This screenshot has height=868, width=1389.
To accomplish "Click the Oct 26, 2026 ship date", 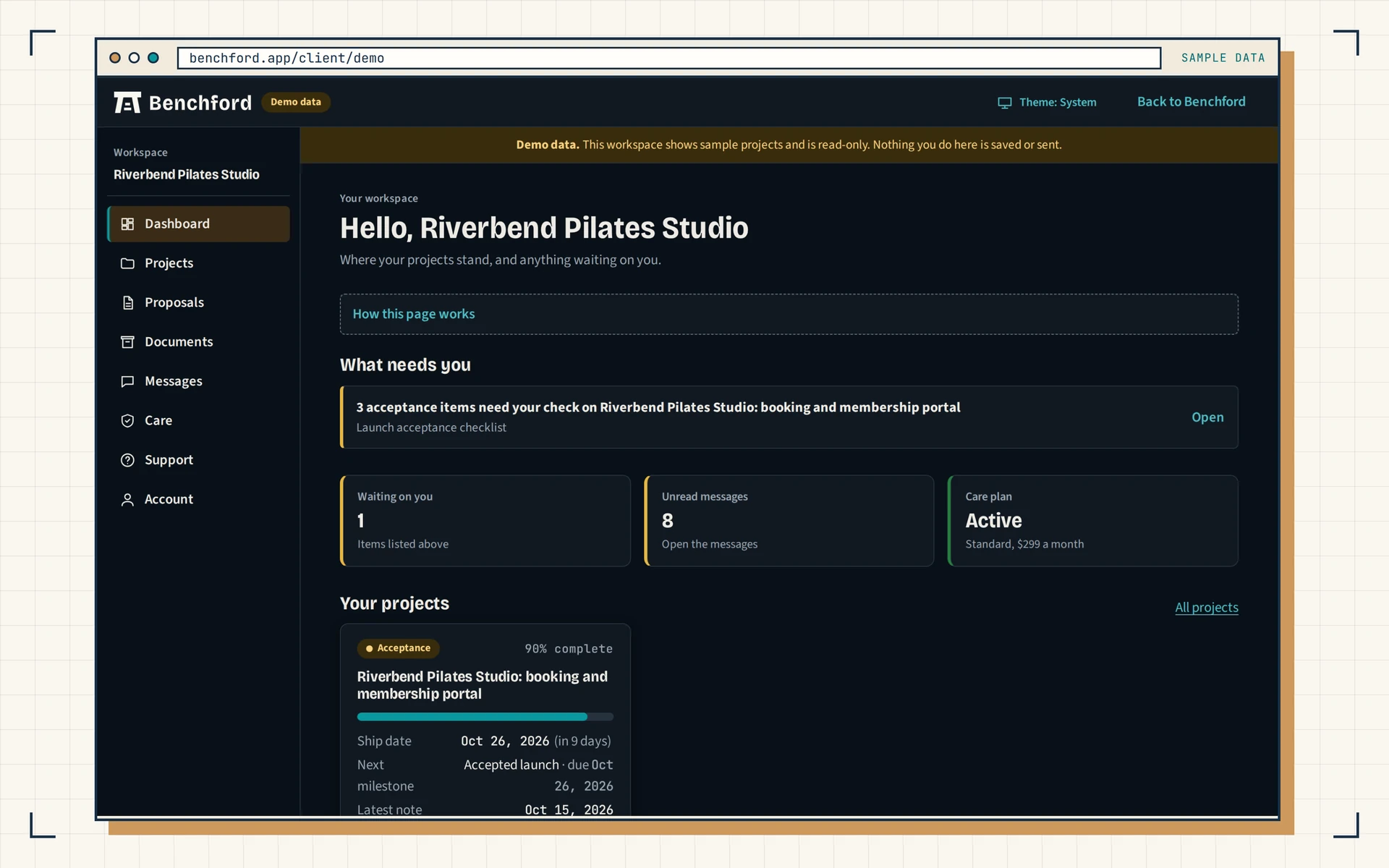I will click(x=505, y=741).
